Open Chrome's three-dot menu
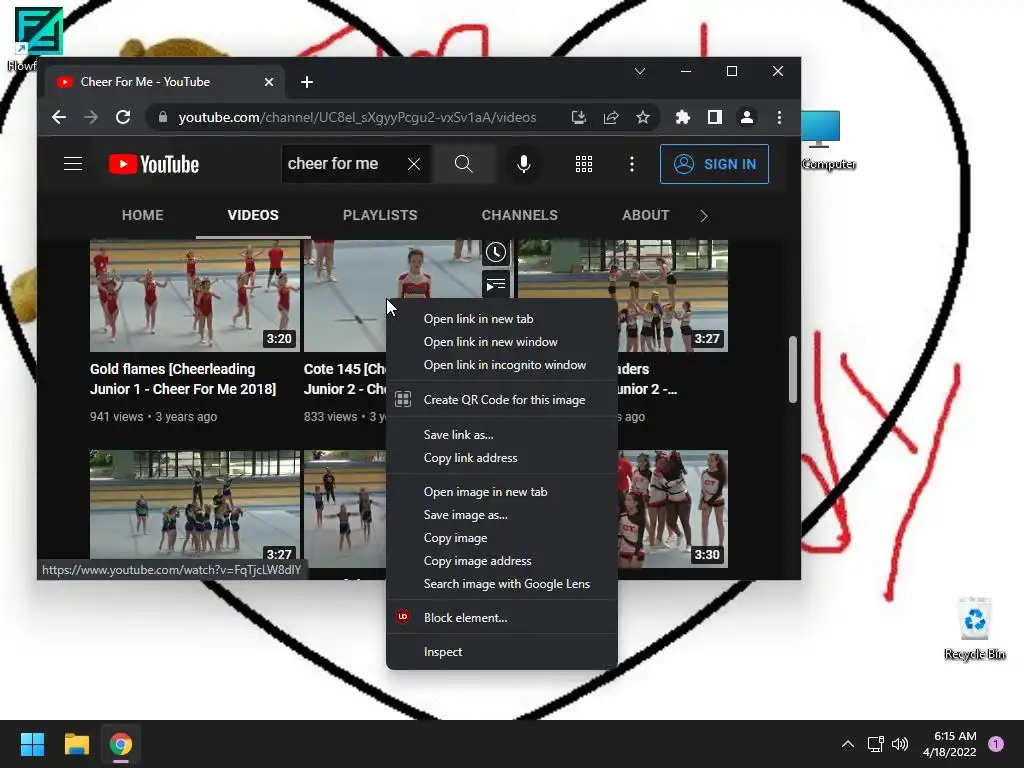This screenshot has width=1024, height=768. pos(779,118)
